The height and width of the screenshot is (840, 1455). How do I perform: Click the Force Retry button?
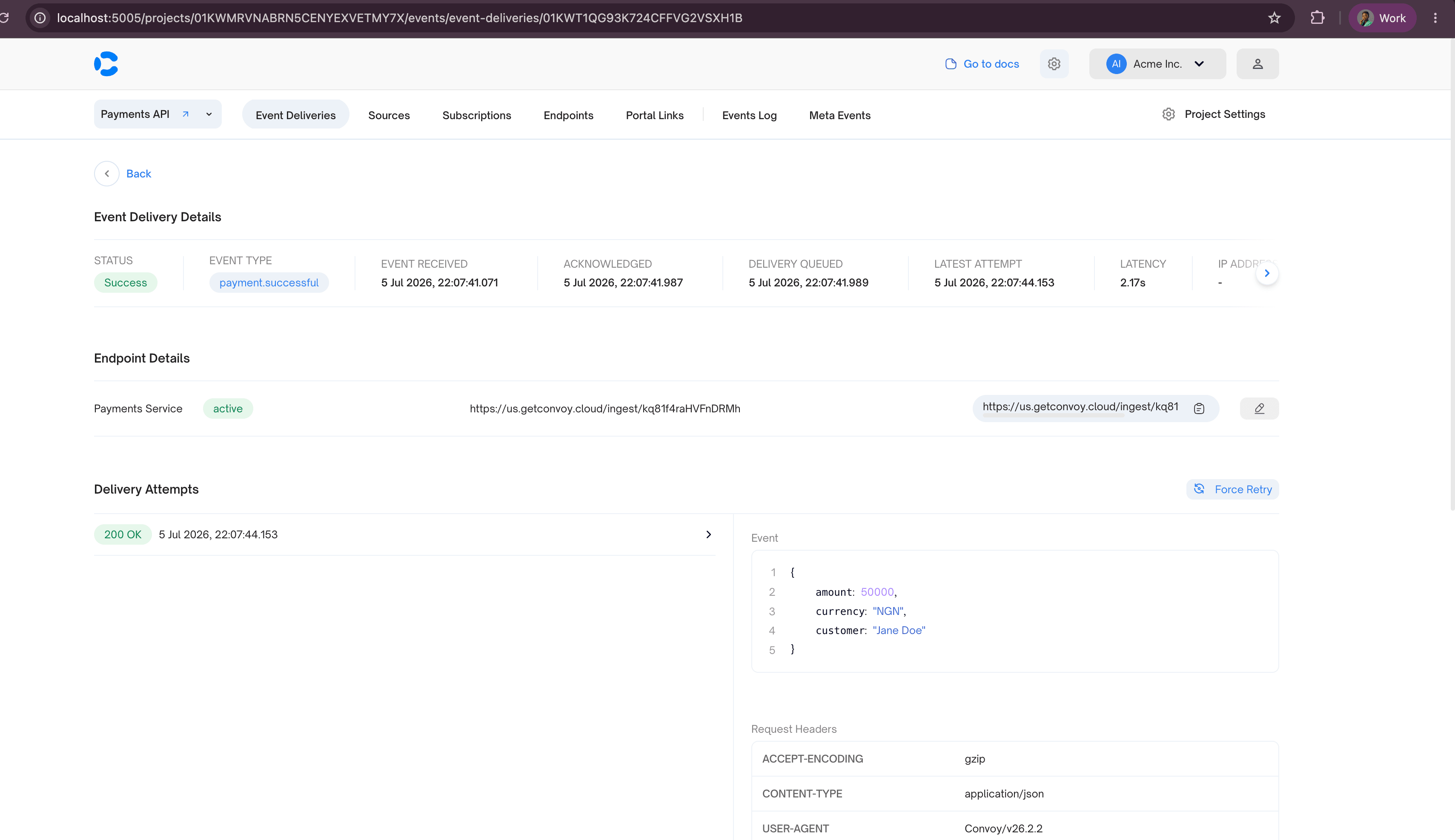click(x=1232, y=489)
